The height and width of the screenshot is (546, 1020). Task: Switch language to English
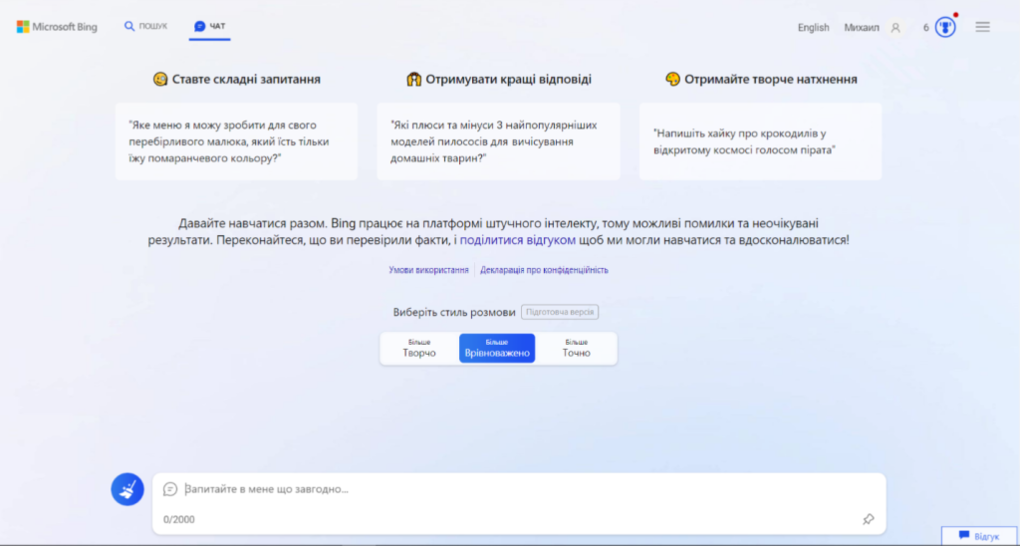(x=813, y=28)
